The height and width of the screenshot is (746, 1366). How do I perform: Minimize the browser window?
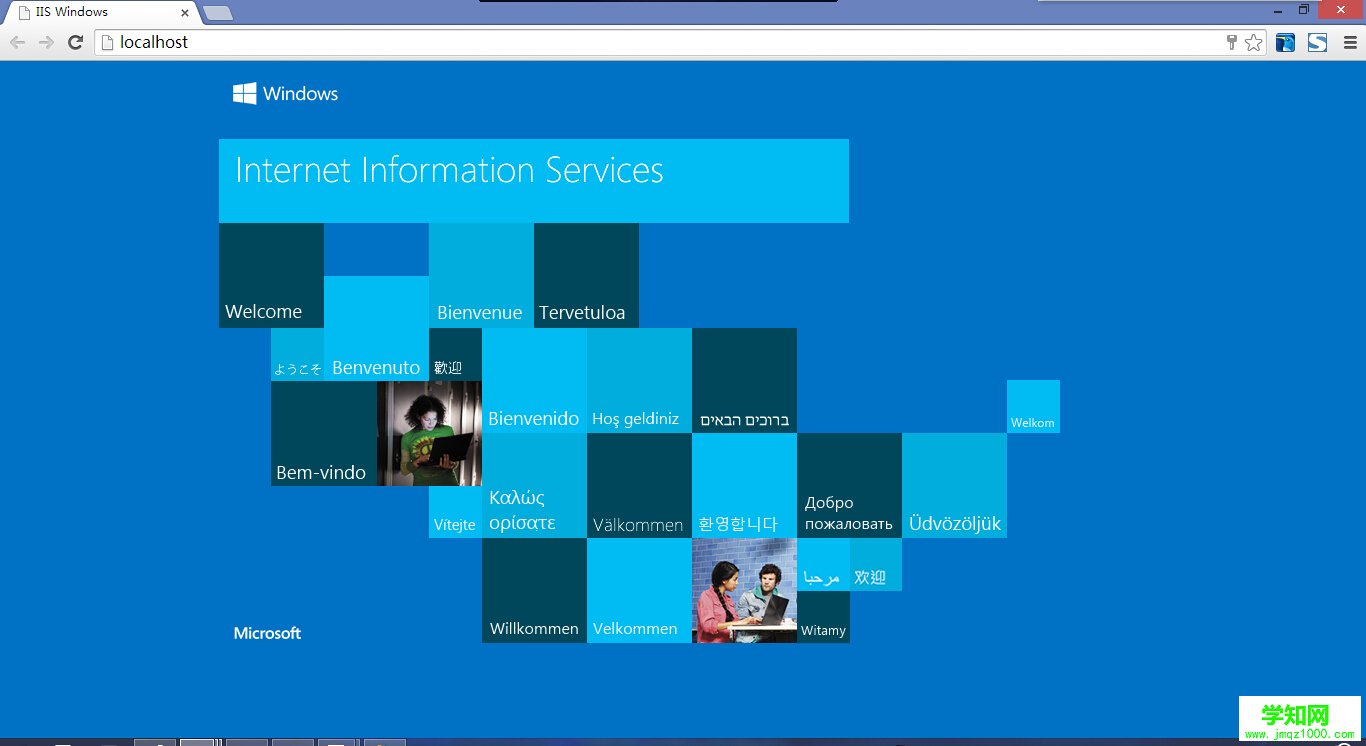(1278, 10)
